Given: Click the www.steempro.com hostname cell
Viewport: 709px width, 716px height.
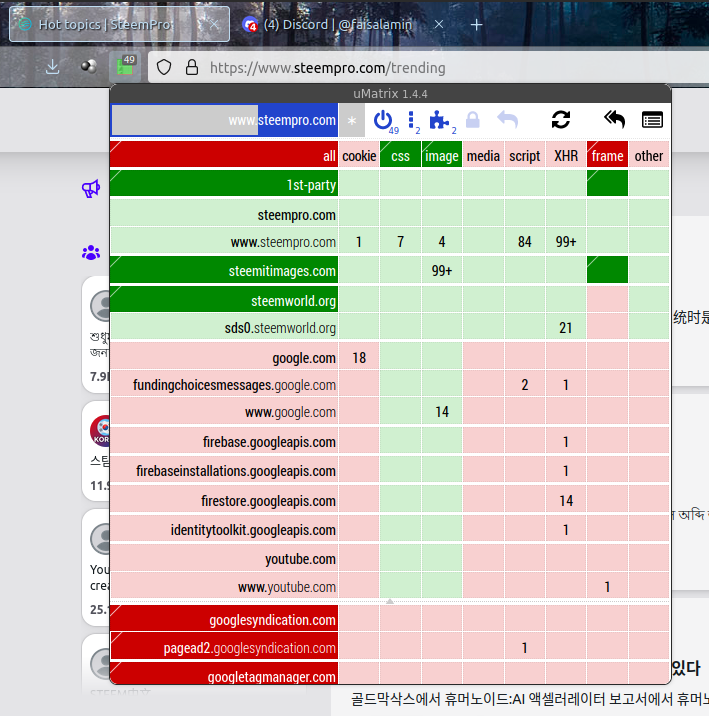Looking at the screenshot, I should pyautogui.click(x=224, y=241).
